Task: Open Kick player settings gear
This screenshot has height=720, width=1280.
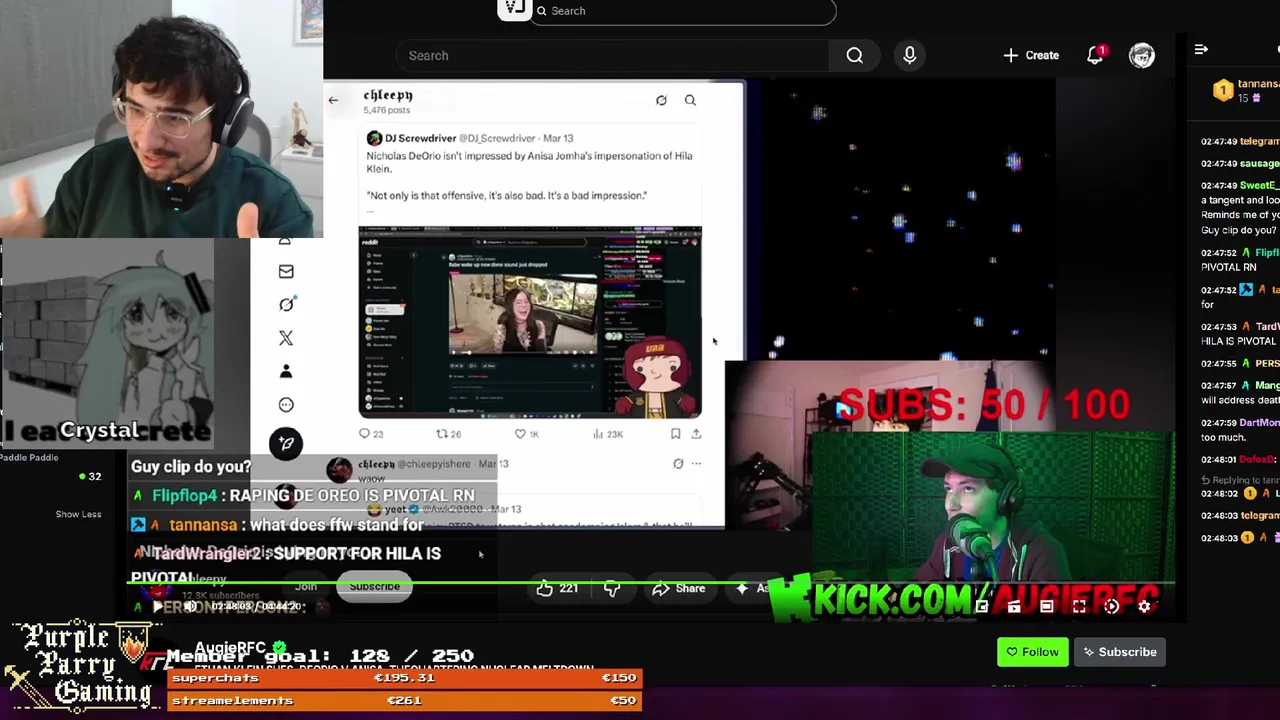Action: pyautogui.click(x=1145, y=606)
